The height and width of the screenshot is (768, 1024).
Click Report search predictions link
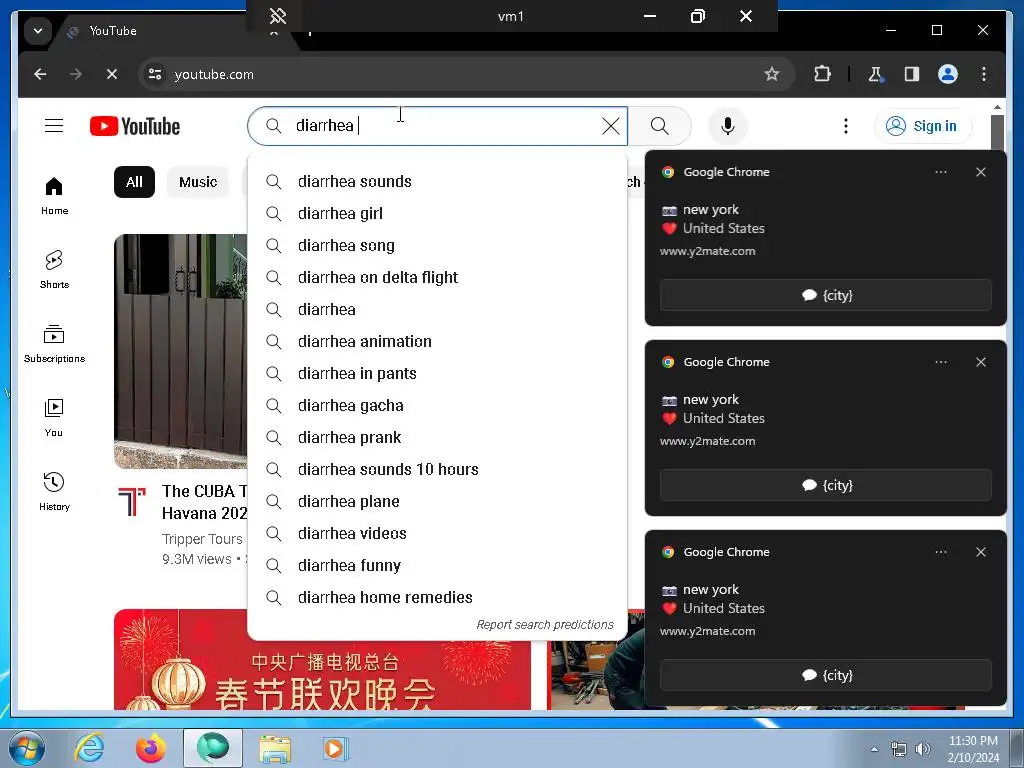click(x=545, y=625)
